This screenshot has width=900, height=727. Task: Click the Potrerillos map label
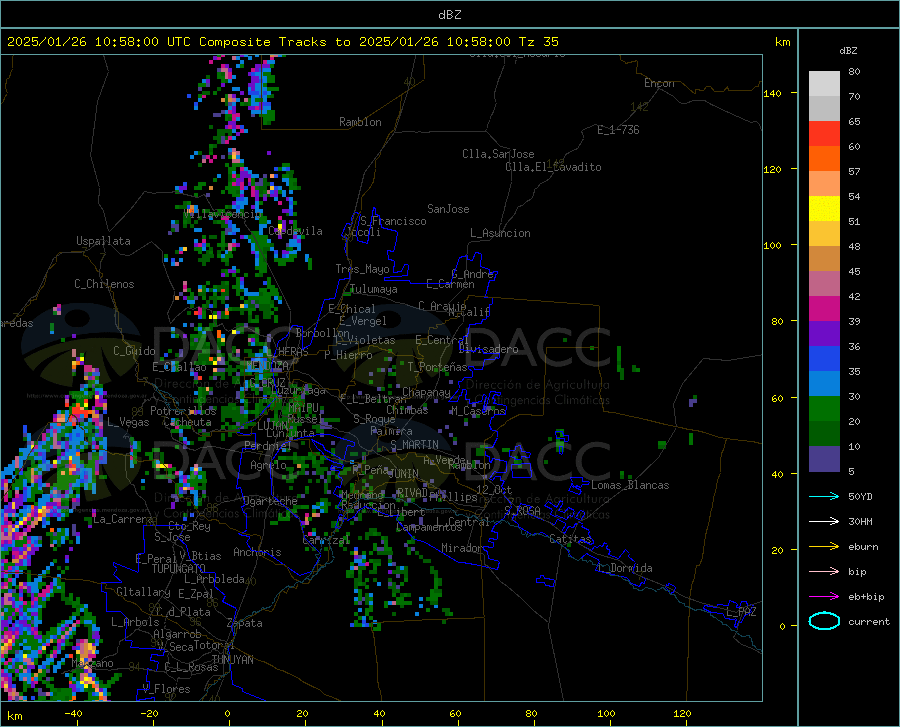(x=183, y=411)
